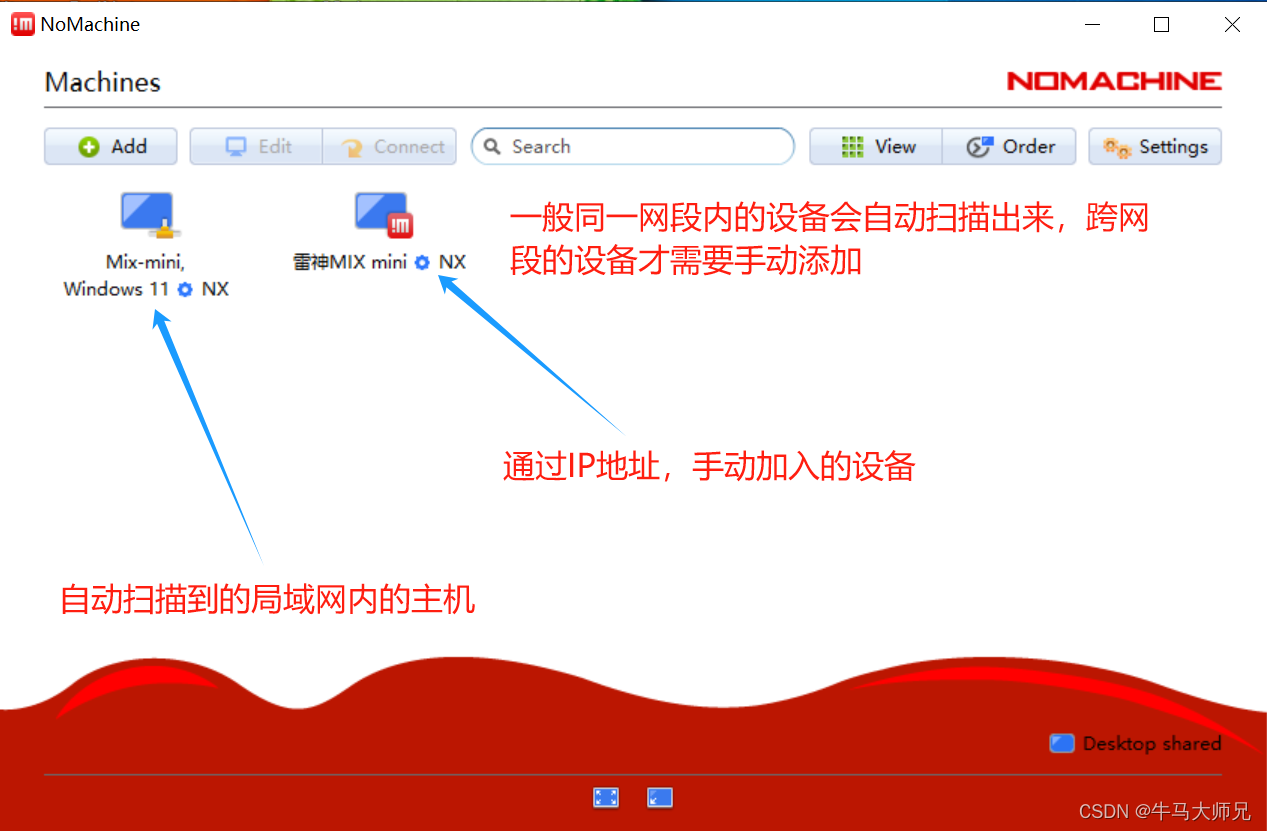Maximize the NoMachine window
This screenshot has height=831, width=1267.
point(1161,24)
